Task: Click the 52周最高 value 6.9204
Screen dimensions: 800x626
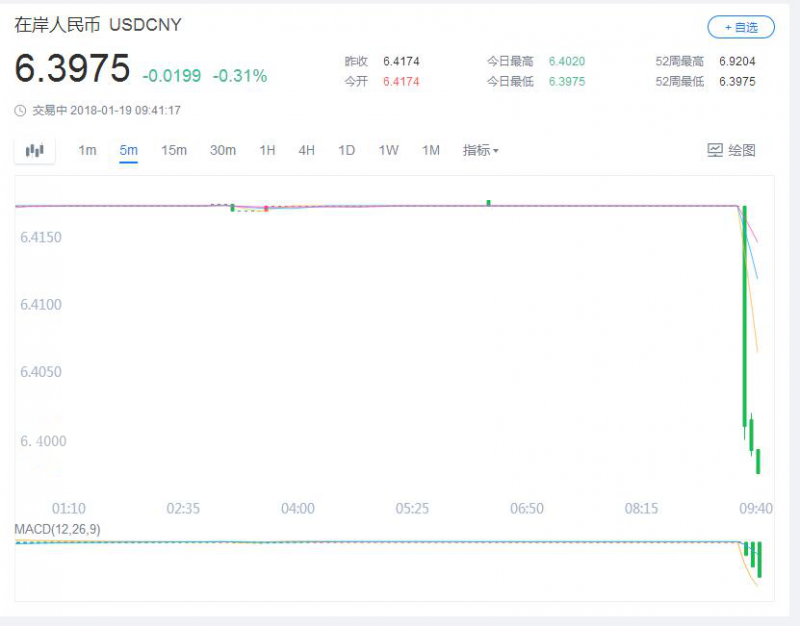Action: 736,61
